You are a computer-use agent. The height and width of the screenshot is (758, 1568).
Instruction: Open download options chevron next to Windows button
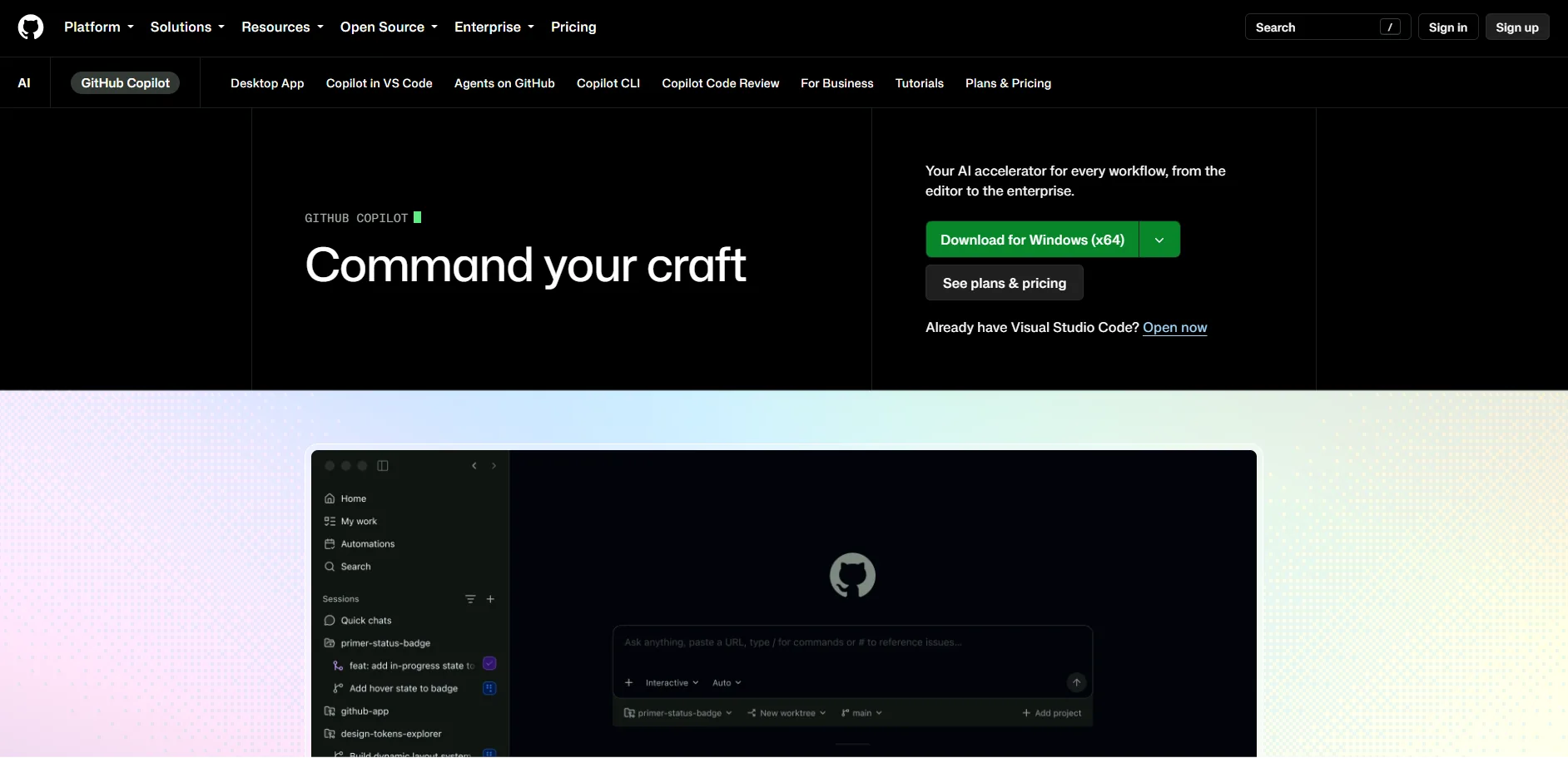pyautogui.click(x=1159, y=240)
